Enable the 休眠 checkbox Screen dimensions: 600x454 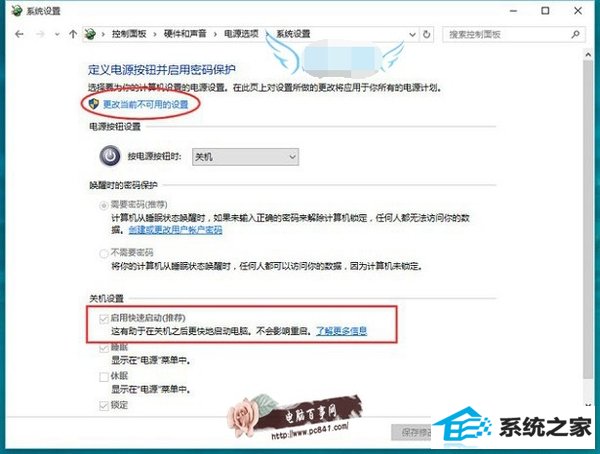(104, 377)
